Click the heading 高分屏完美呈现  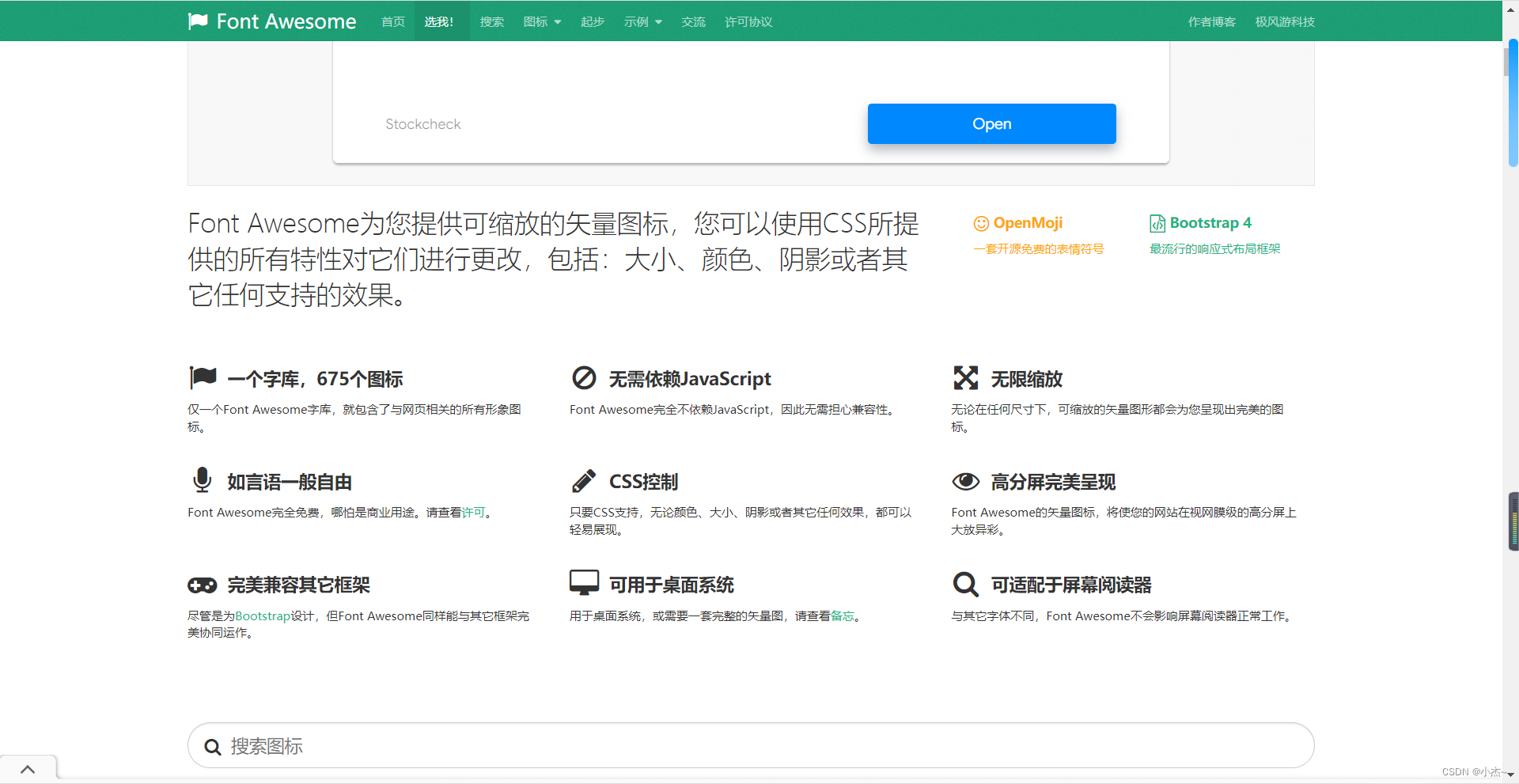click(x=1053, y=482)
